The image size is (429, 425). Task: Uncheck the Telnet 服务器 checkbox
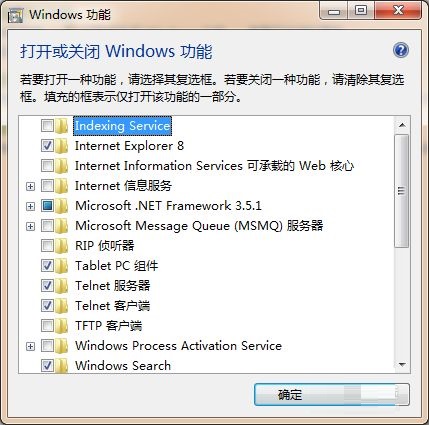pos(47,286)
